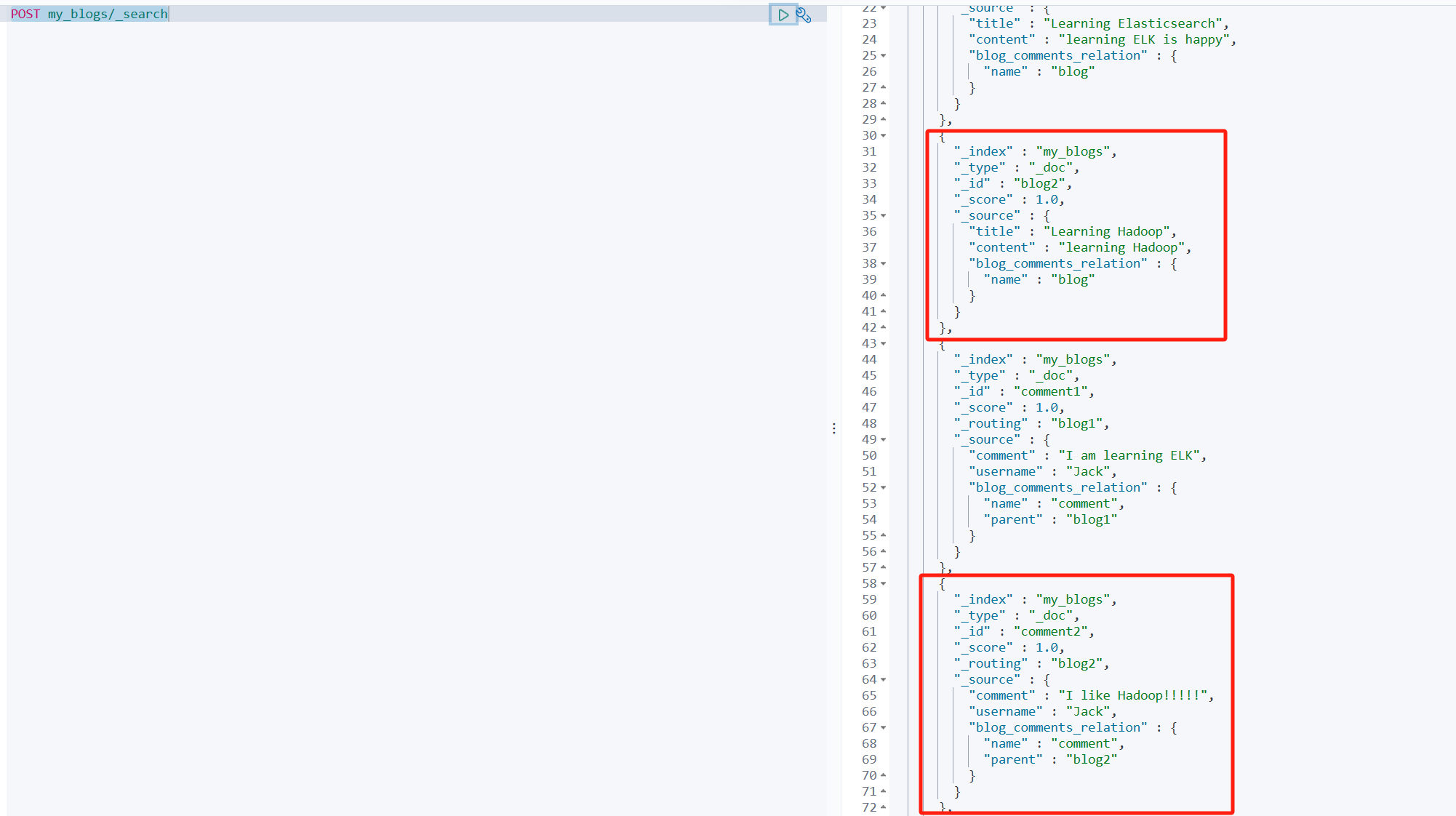Collapse the comment1 hit at line 43 arrow
1456x816 pixels.
[884, 343]
